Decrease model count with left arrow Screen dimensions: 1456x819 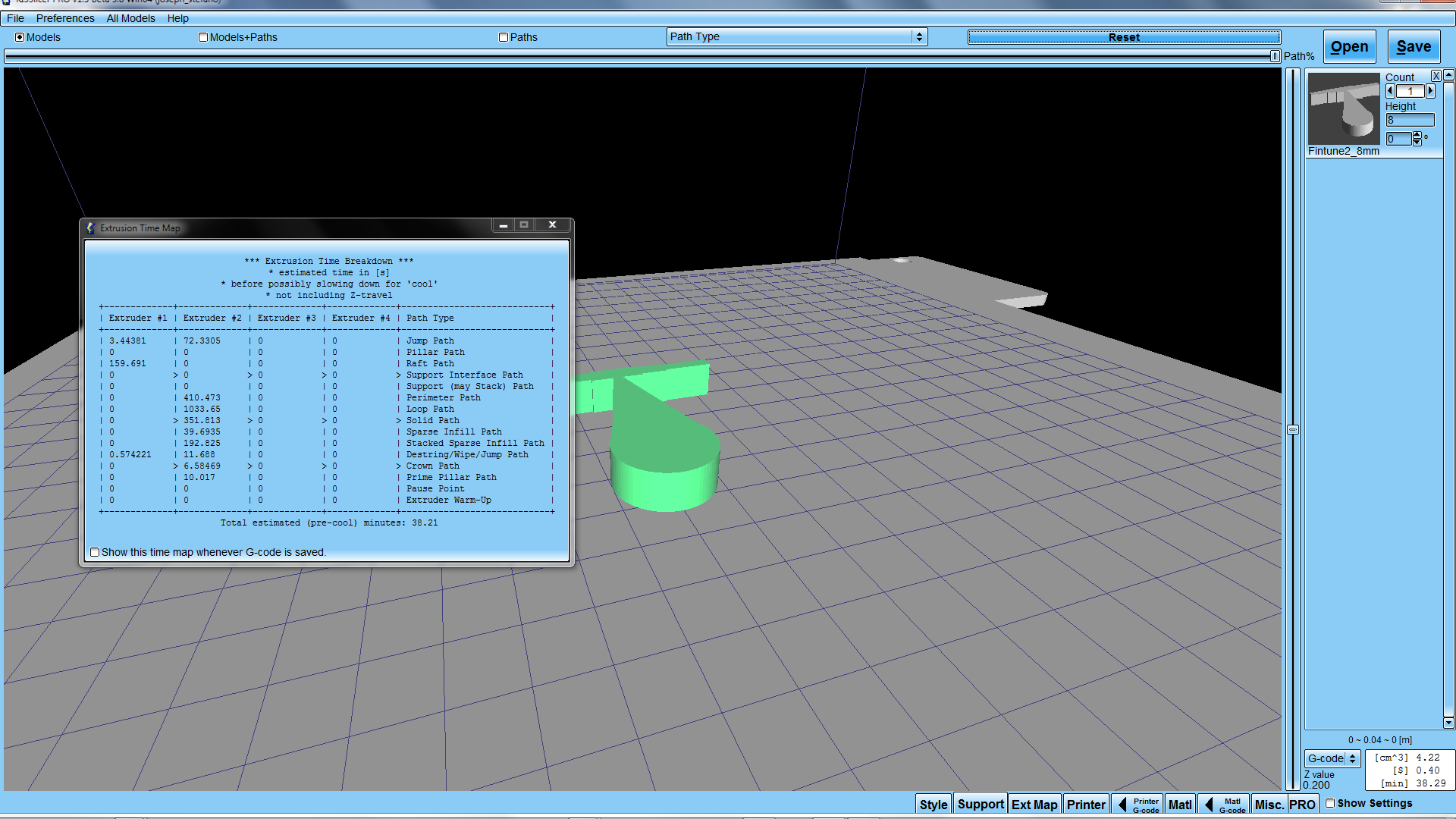click(1390, 91)
